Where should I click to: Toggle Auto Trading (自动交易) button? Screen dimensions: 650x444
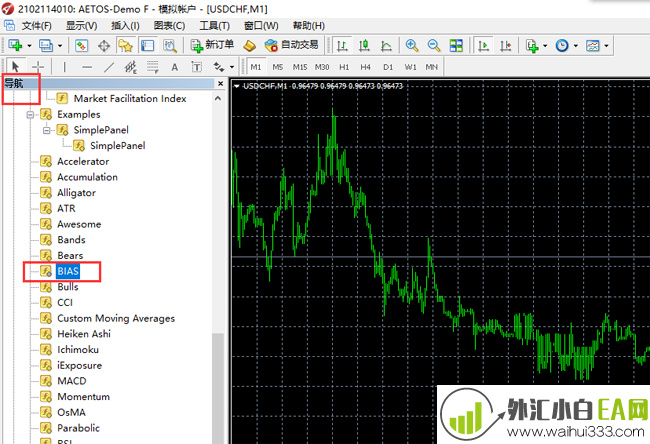click(291, 45)
